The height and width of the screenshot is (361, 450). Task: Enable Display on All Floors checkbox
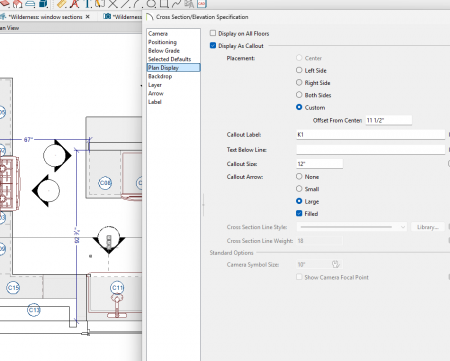click(x=213, y=33)
